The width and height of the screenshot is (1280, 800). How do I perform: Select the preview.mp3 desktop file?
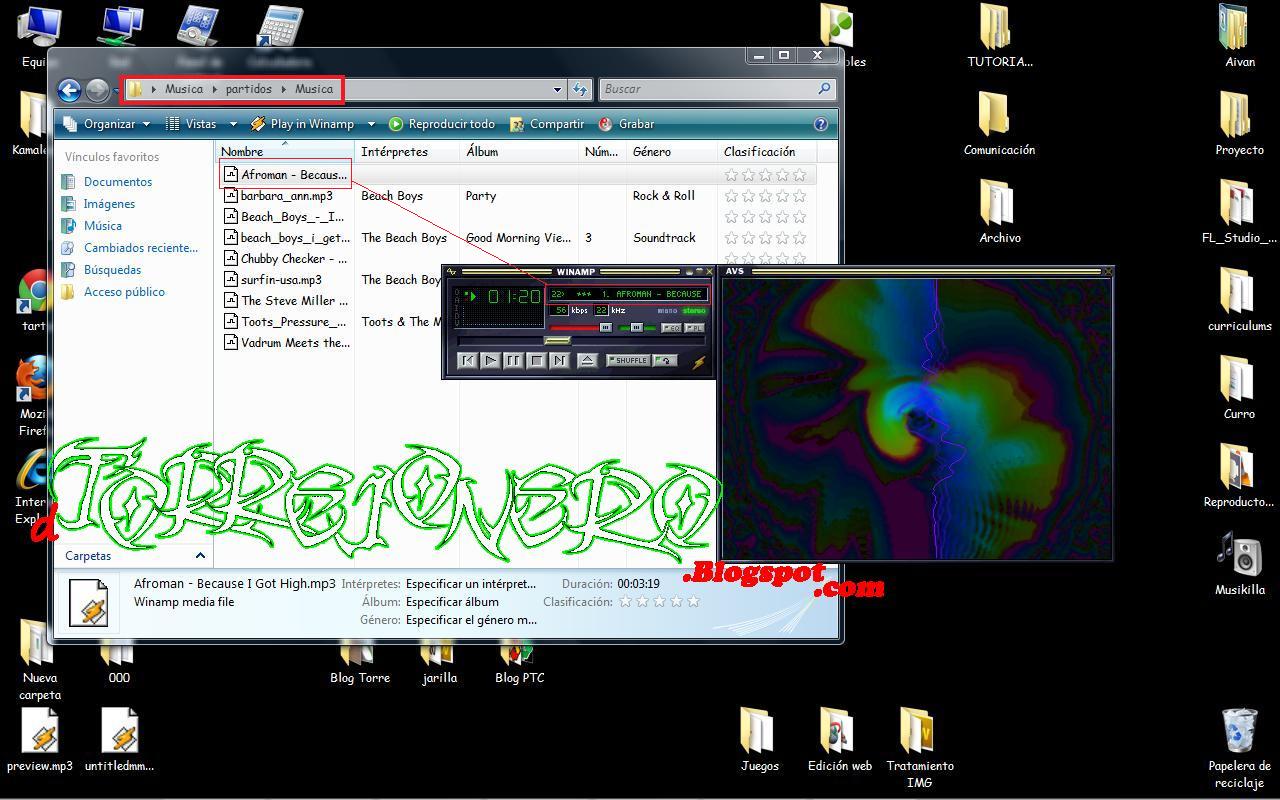40,742
